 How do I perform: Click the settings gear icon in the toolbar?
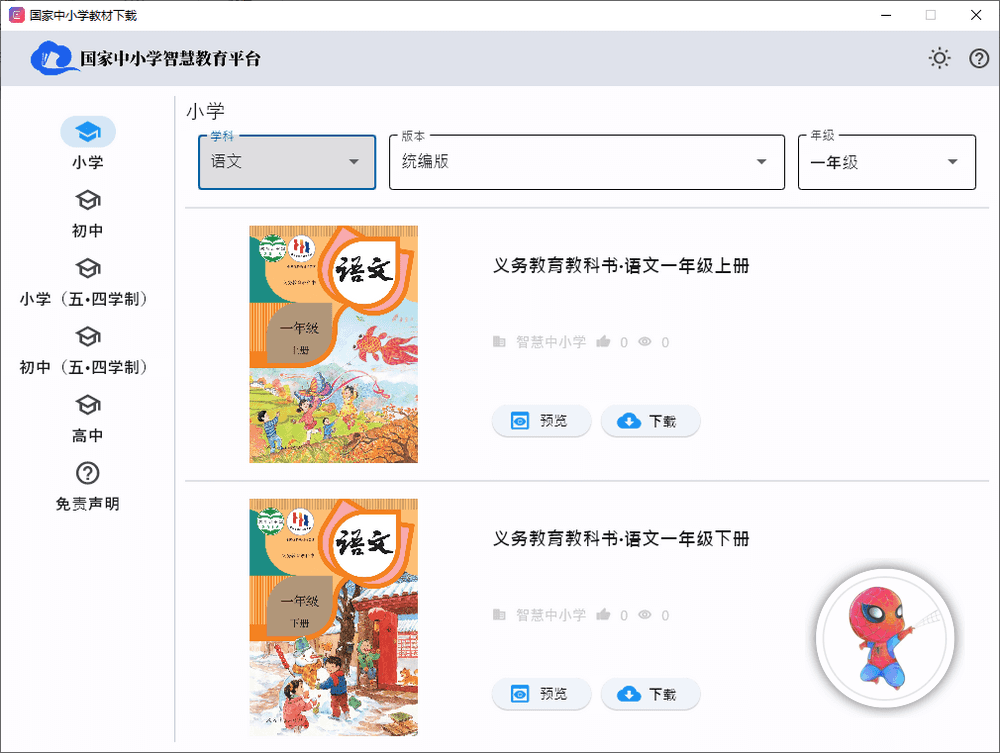pyautogui.click(x=939, y=58)
